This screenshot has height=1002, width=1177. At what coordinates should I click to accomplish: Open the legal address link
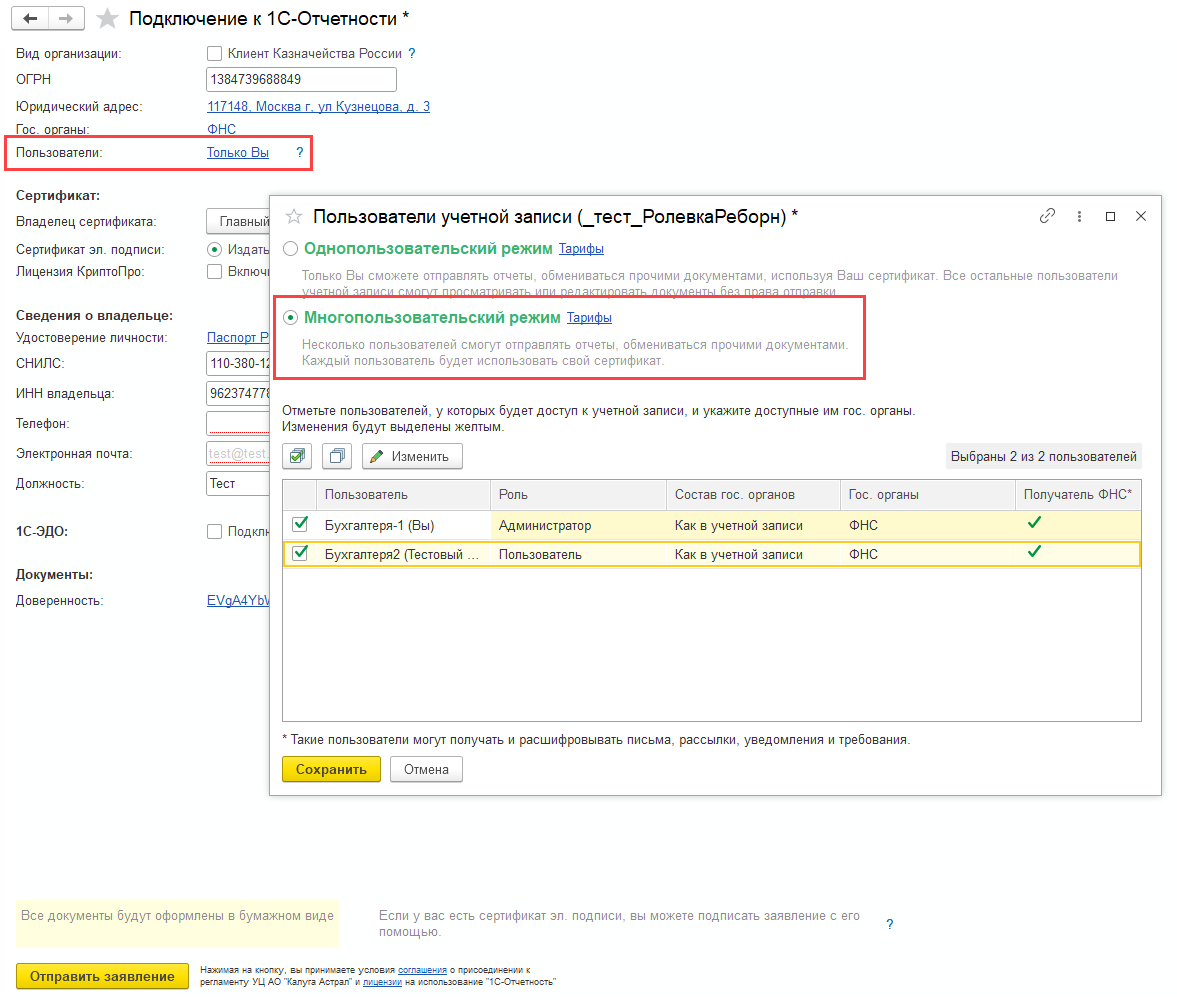click(x=318, y=106)
